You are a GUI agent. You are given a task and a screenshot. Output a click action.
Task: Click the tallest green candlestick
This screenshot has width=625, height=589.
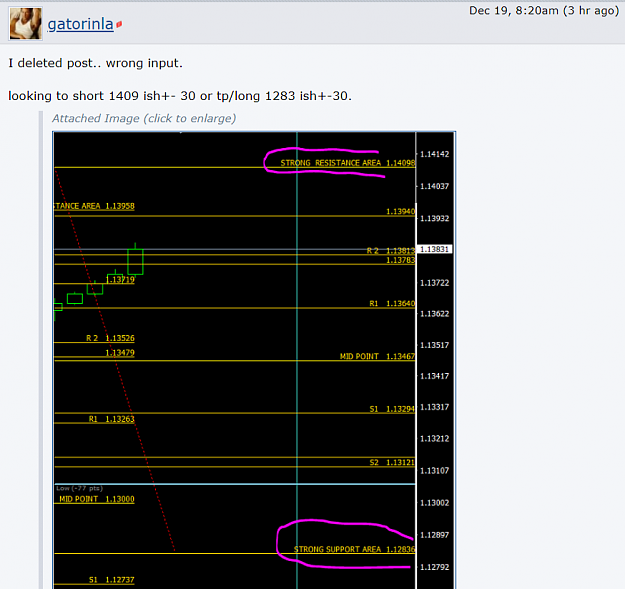pos(135,262)
